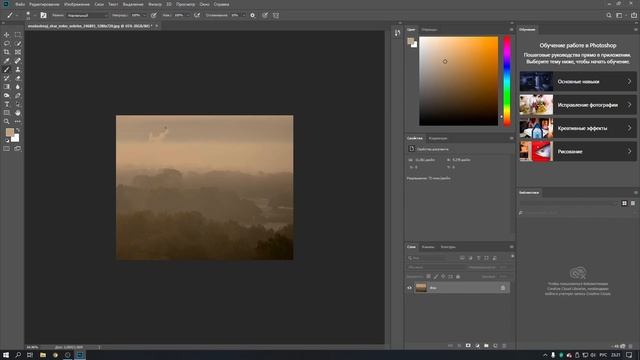Viewport: 640px width, 360px height.
Task: Select the Zoom tool
Action: 7,121
